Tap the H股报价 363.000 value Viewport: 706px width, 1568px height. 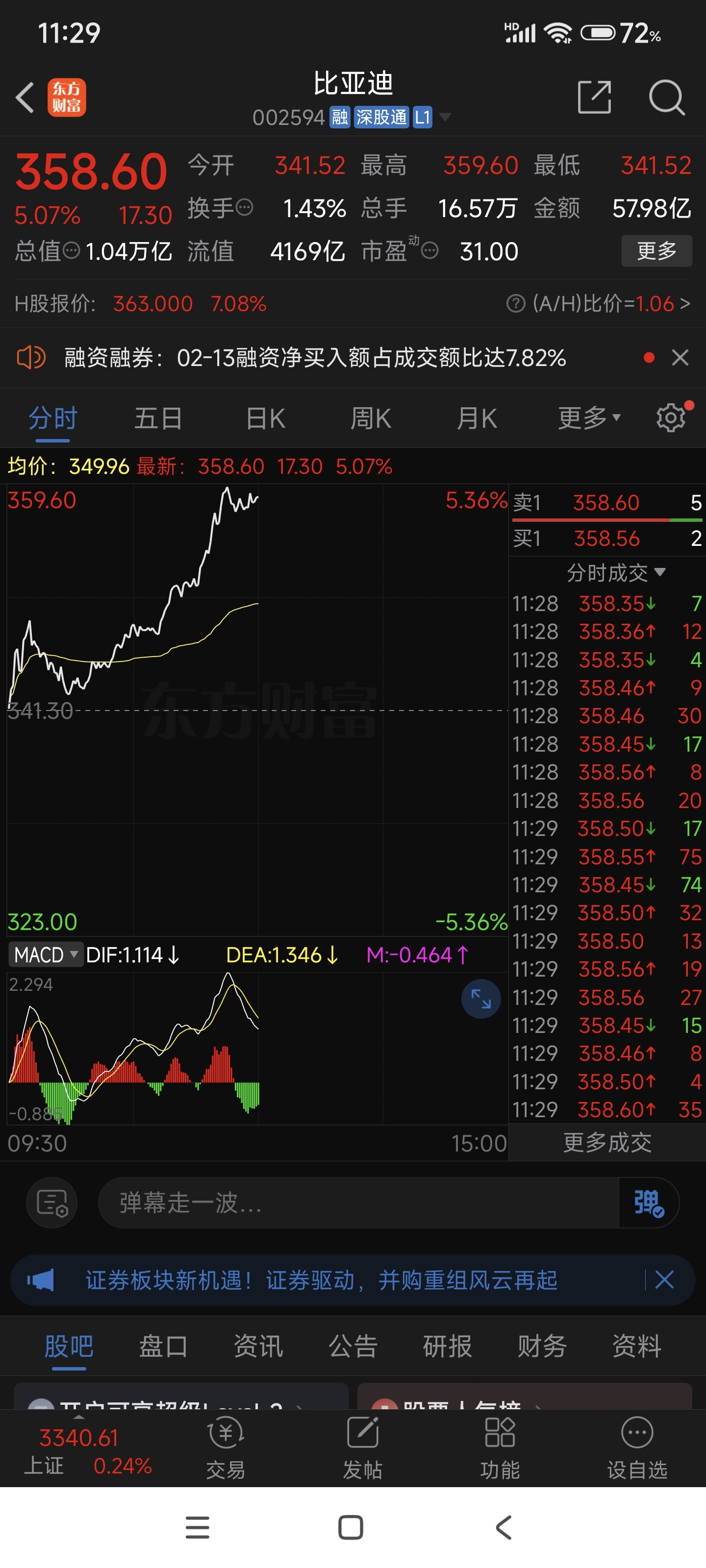(x=153, y=303)
